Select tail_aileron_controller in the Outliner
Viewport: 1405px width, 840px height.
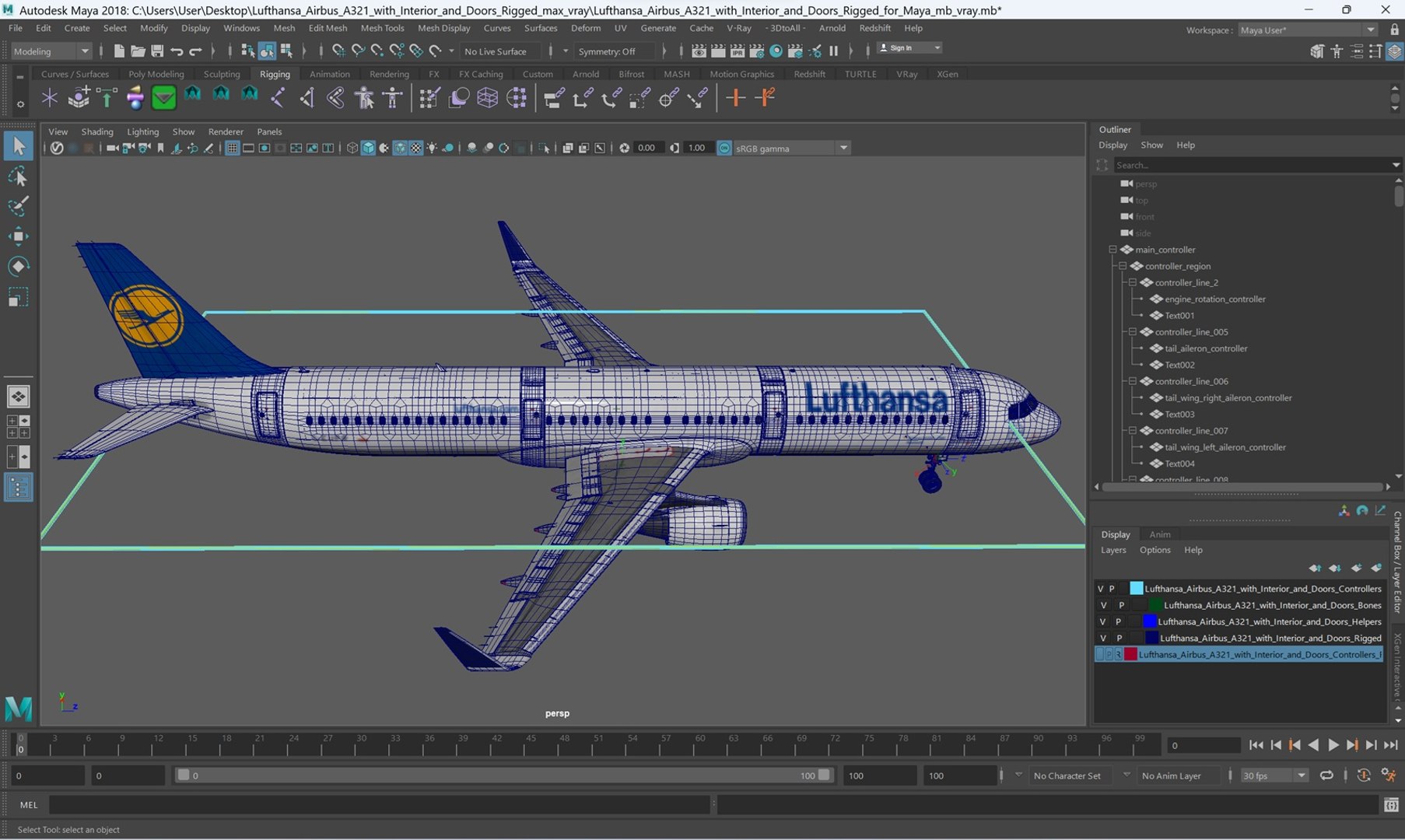coord(1206,348)
